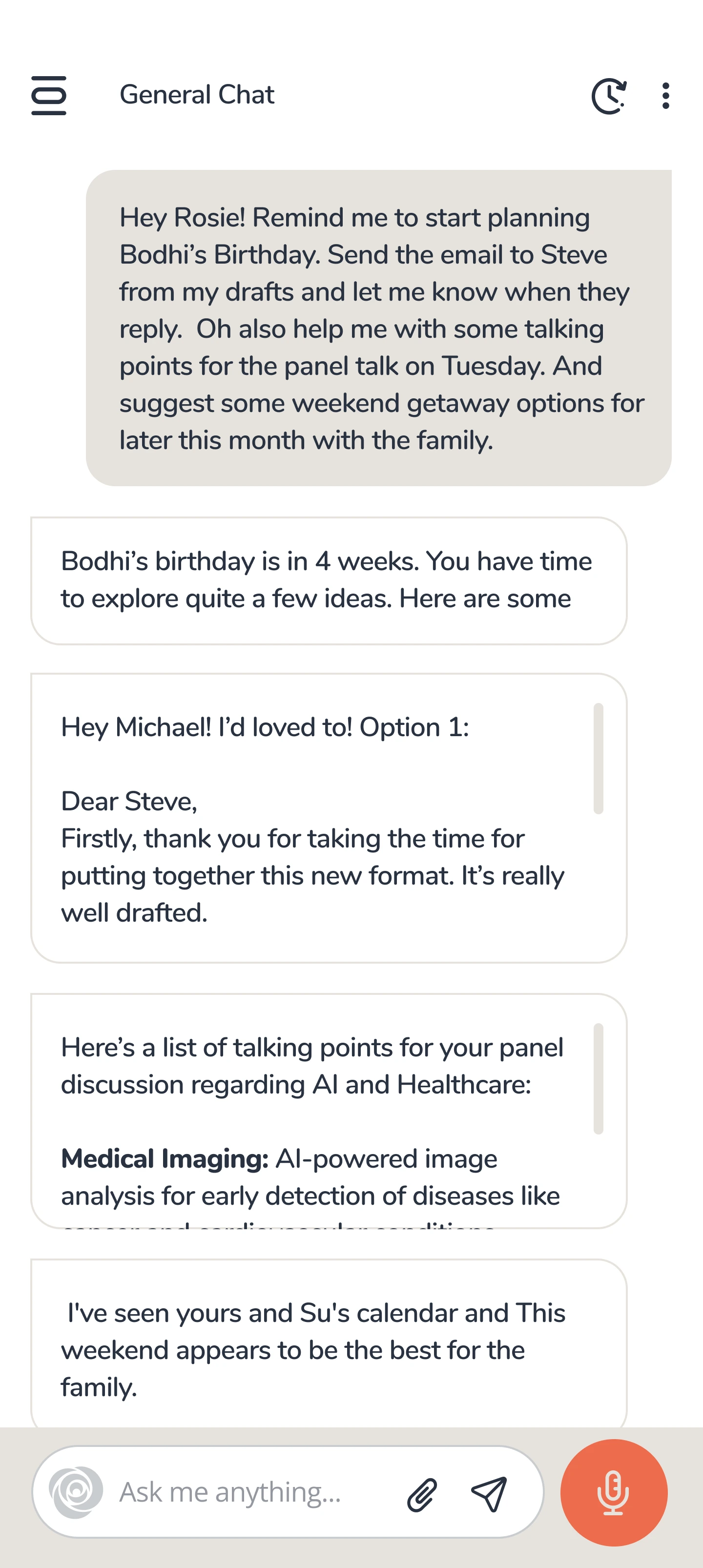Viewport: 703px width, 1568px height.
Task: Open the Bodhi's birthday reply card
Action: tap(329, 580)
